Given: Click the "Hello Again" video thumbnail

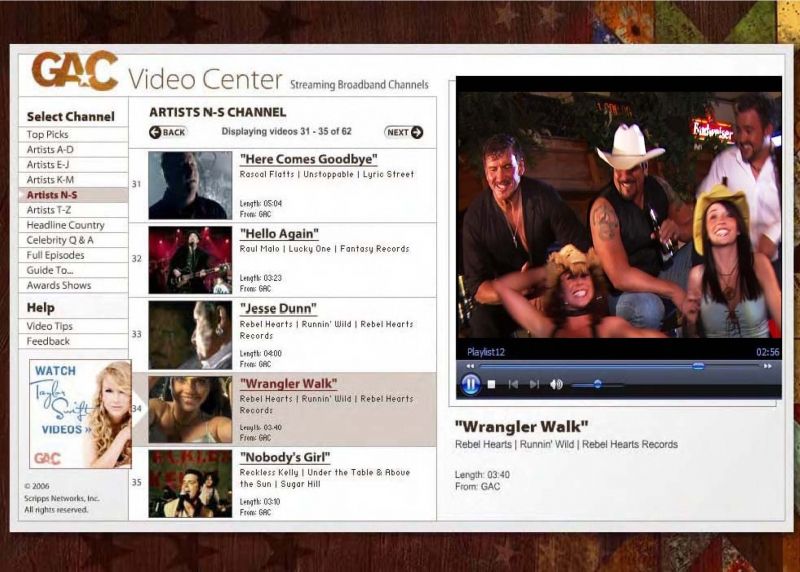Looking at the screenshot, I should (x=190, y=259).
